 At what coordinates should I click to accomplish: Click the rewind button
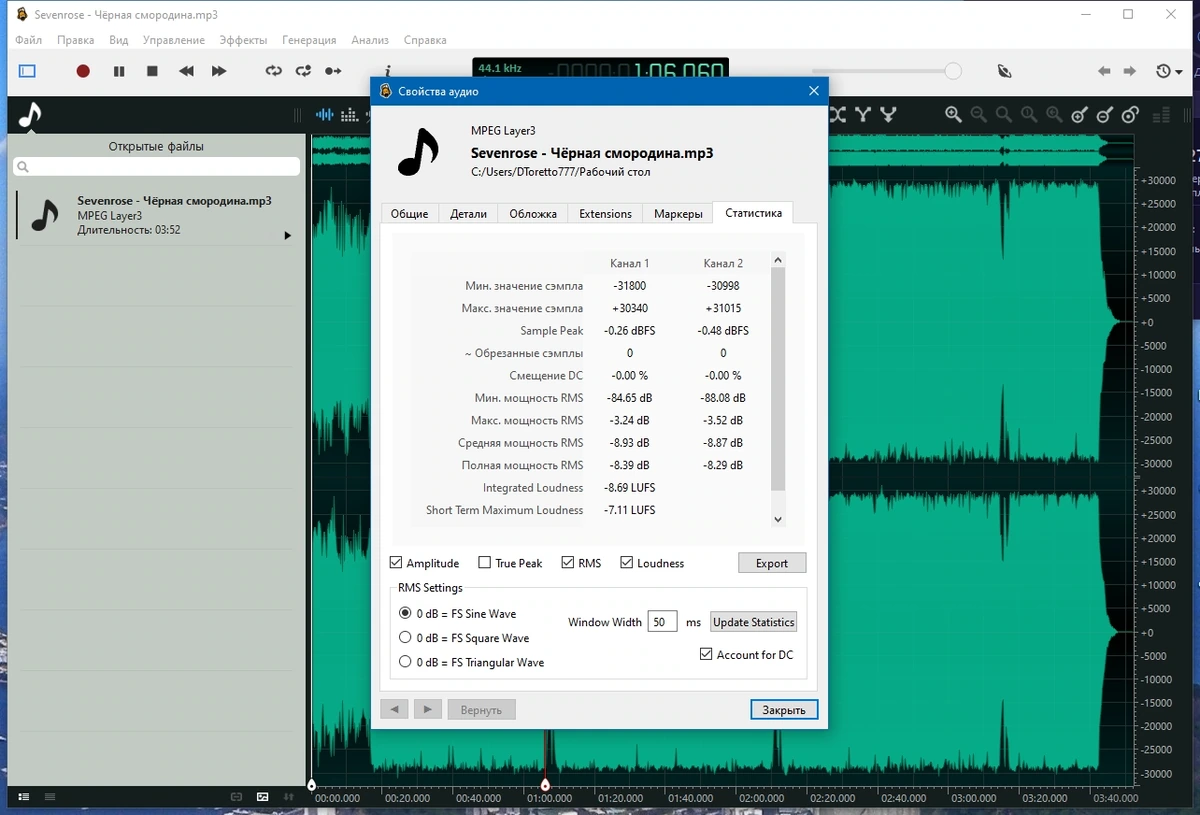point(186,71)
